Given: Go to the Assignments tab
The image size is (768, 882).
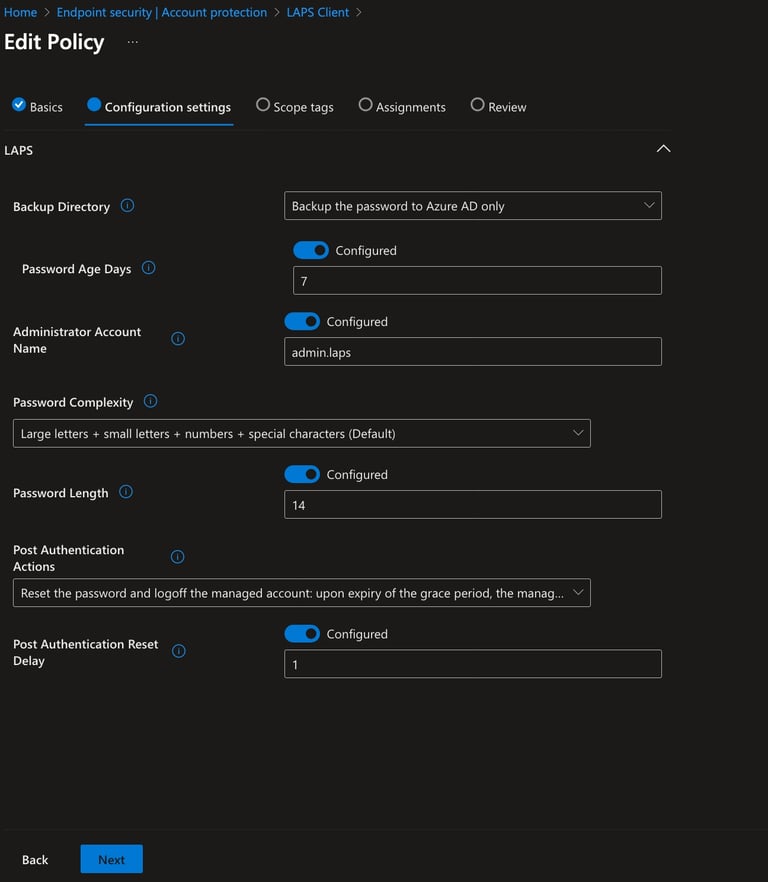Looking at the screenshot, I should pos(402,106).
